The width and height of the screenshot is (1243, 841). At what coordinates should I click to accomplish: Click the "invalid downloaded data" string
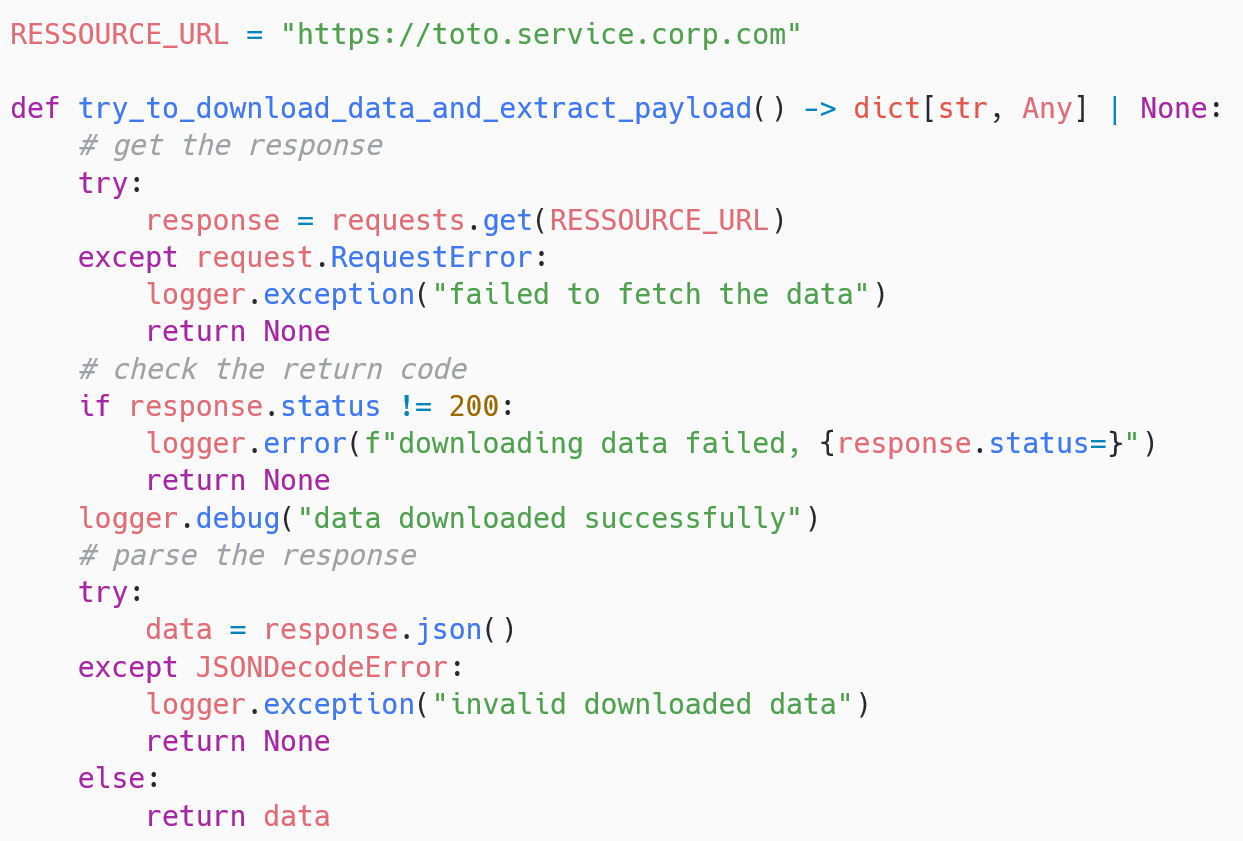pos(643,705)
